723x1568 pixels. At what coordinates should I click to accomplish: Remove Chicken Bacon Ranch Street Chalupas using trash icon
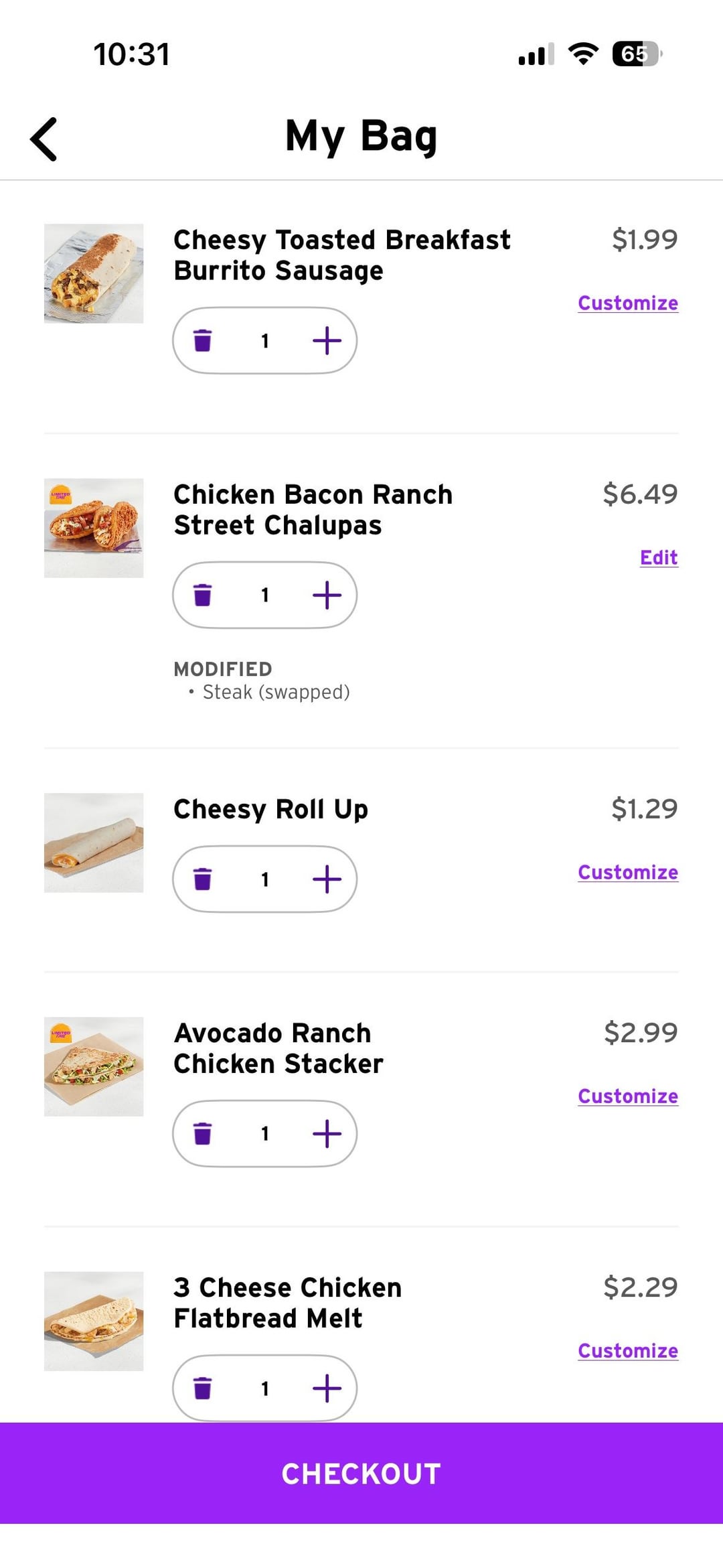(x=202, y=595)
